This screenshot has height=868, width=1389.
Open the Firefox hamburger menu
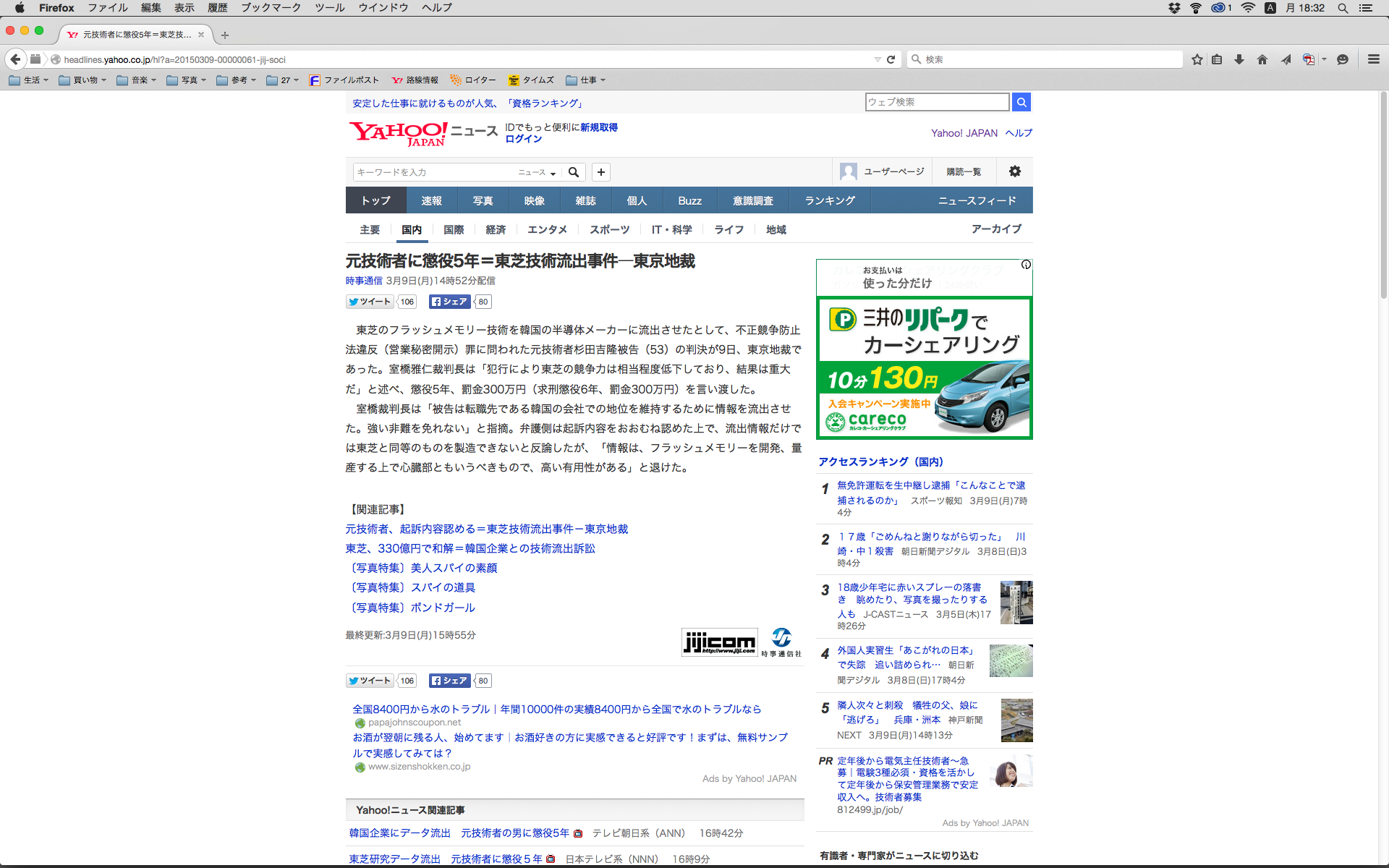pyautogui.click(x=1373, y=59)
